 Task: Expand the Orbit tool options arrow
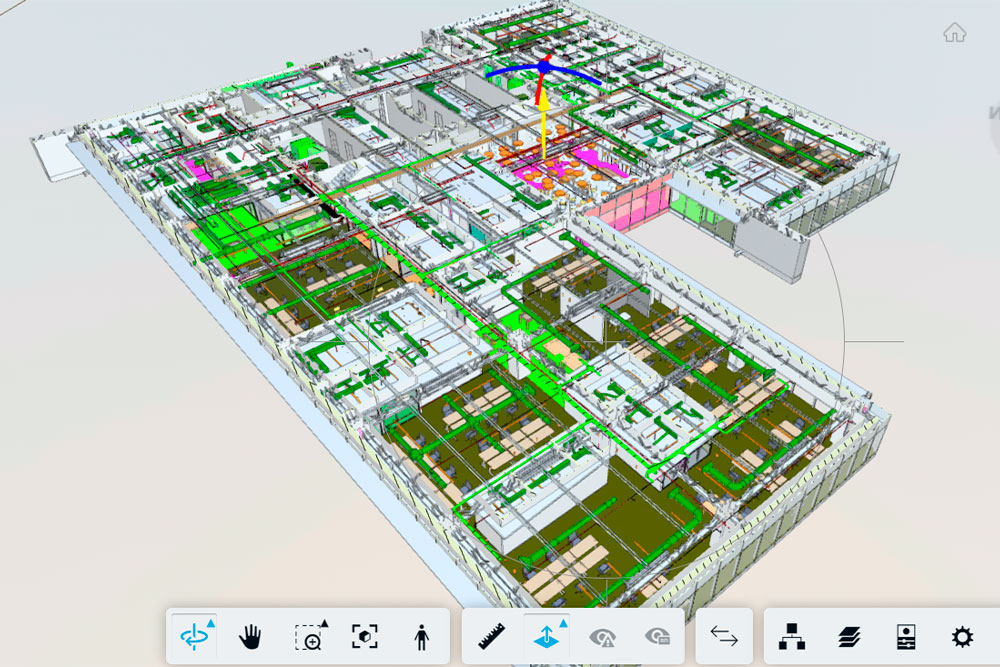tap(212, 621)
